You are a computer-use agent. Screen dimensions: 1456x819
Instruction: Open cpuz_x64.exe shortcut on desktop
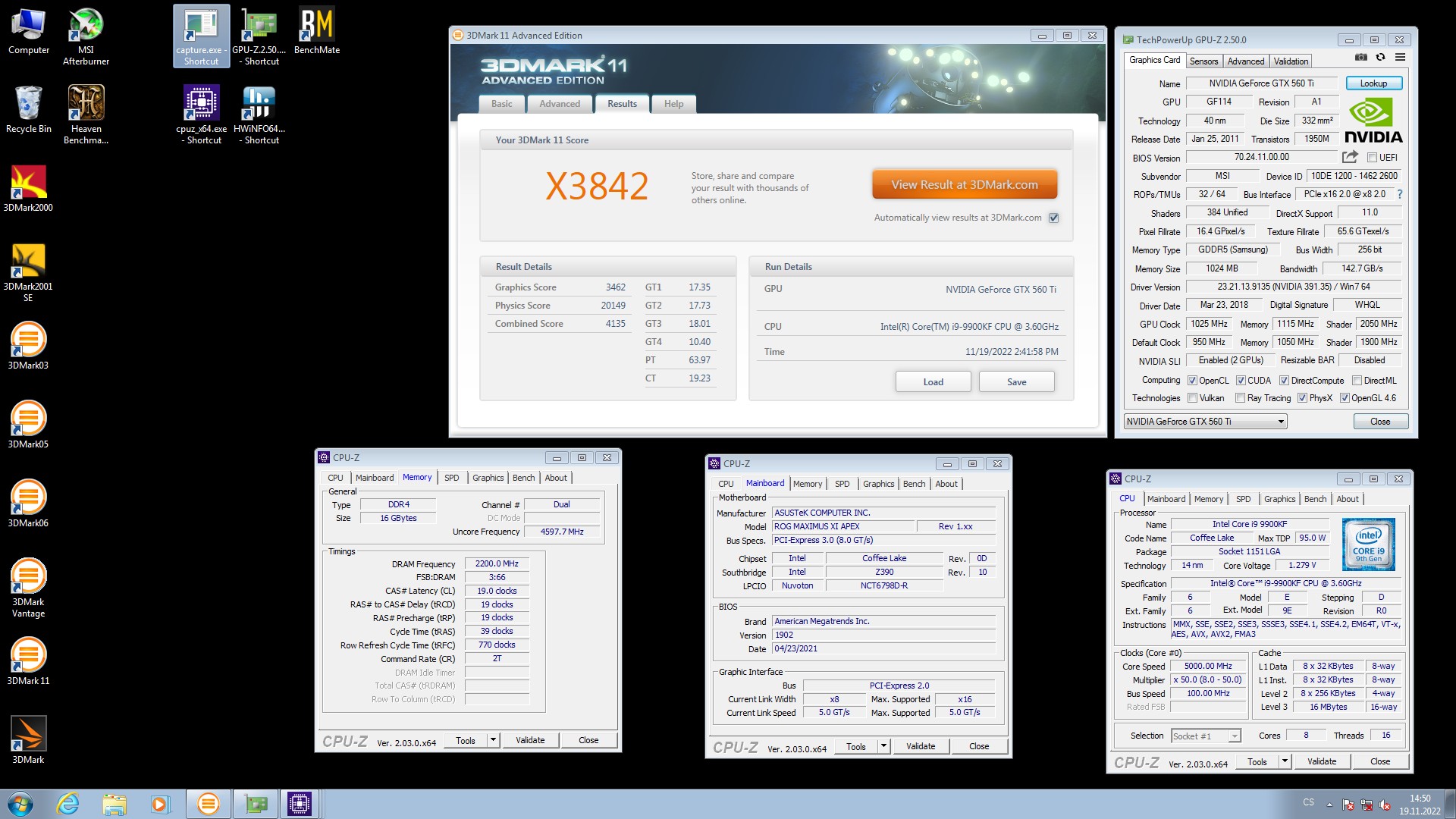coord(201,115)
